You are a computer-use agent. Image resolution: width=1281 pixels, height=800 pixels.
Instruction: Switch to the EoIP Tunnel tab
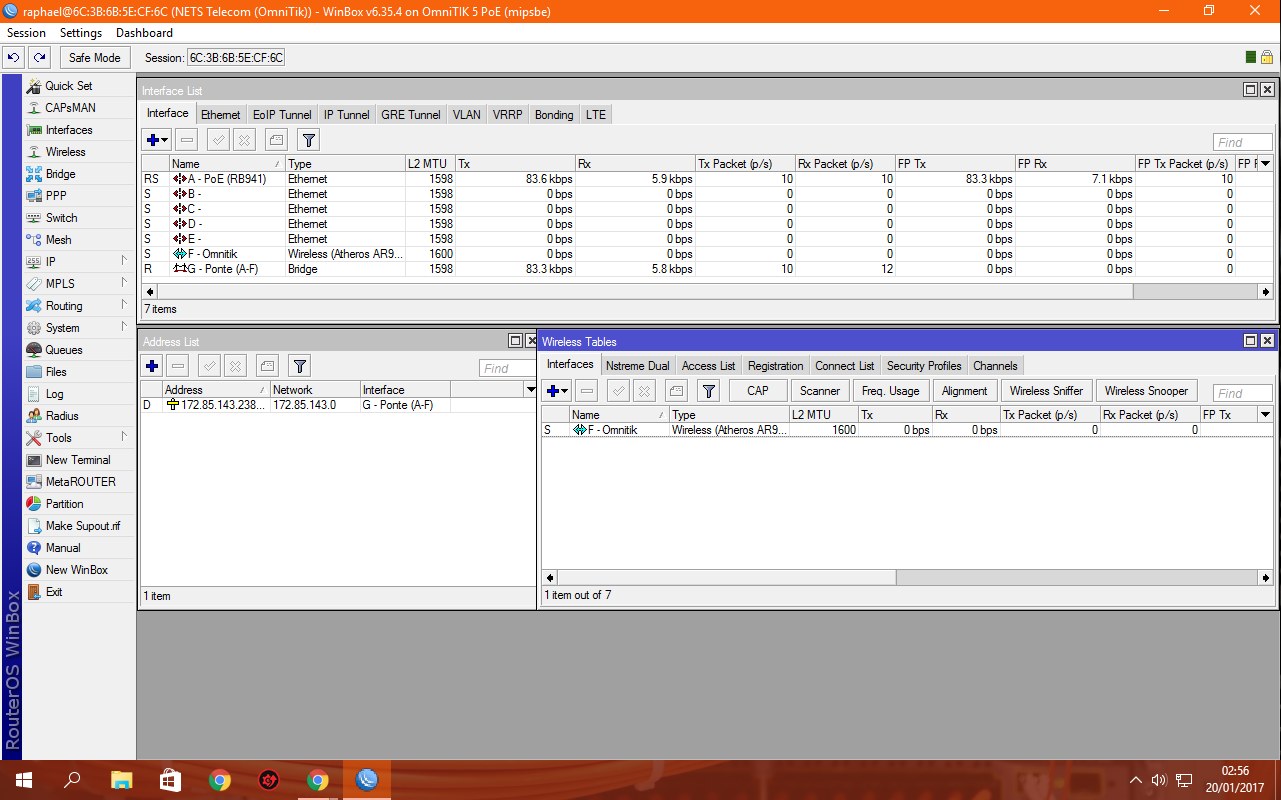pos(282,114)
